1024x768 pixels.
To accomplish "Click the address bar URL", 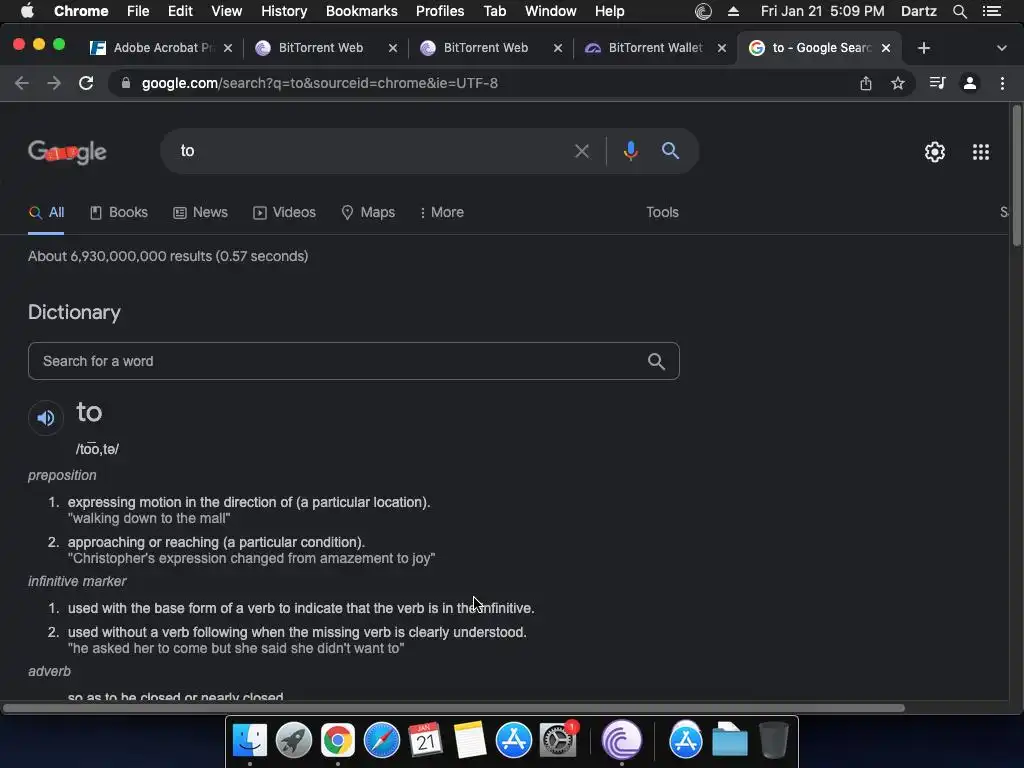I will click(x=319, y=83).
